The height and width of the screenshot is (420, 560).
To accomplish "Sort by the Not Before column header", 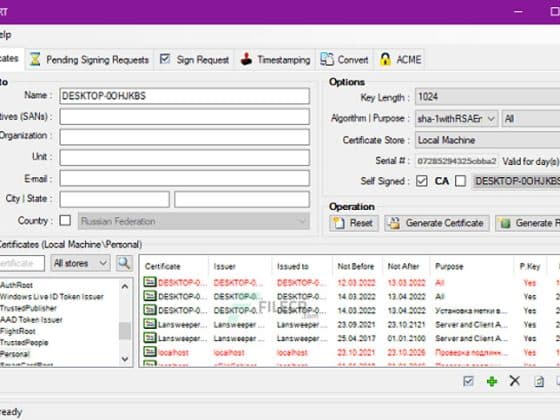I will [356, 266].
